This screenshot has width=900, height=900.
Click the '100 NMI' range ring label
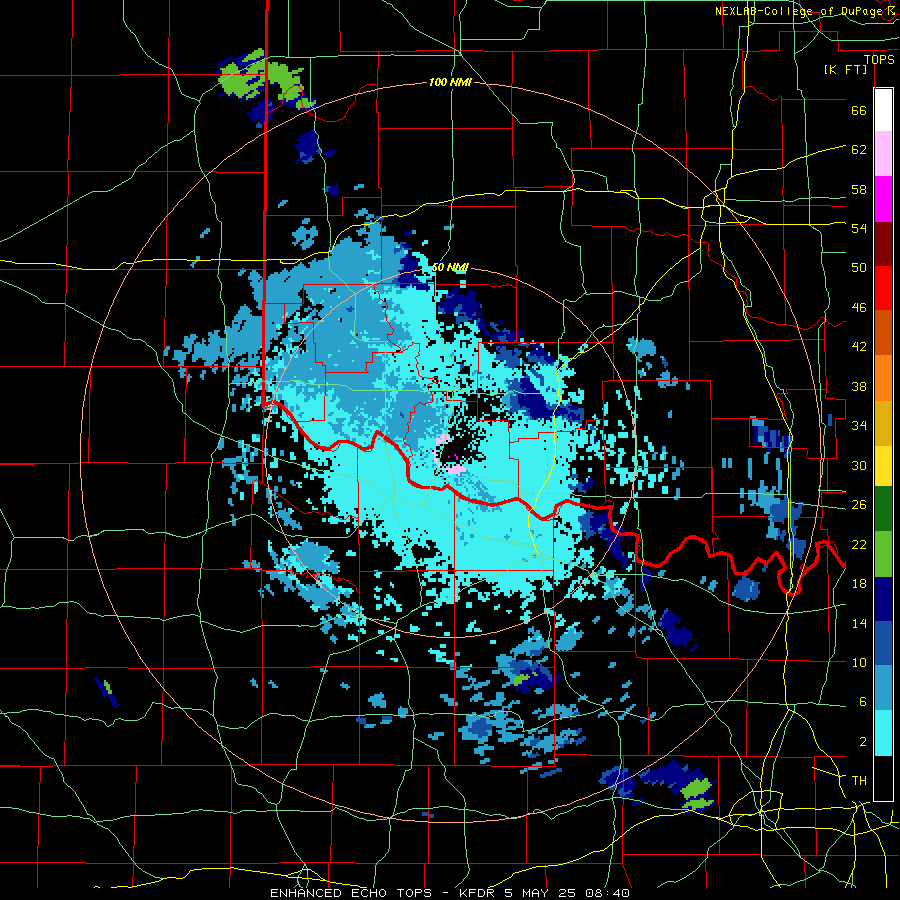pos(450,83)
